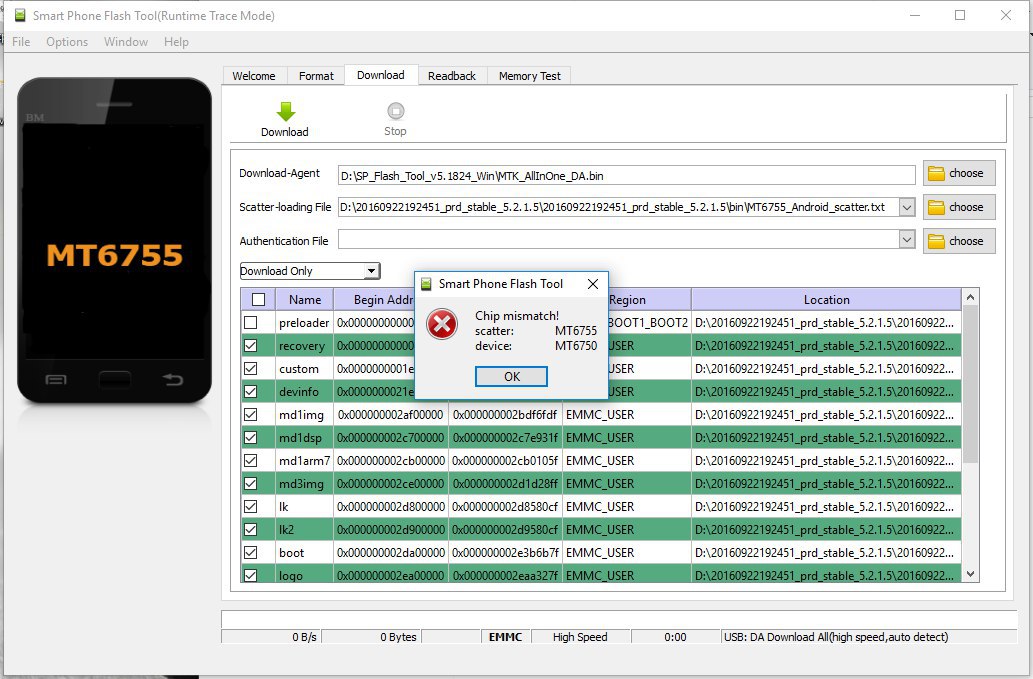The image size is (1033, 679).
Task: Open the Options menu
Action: (x=67, y=41)
